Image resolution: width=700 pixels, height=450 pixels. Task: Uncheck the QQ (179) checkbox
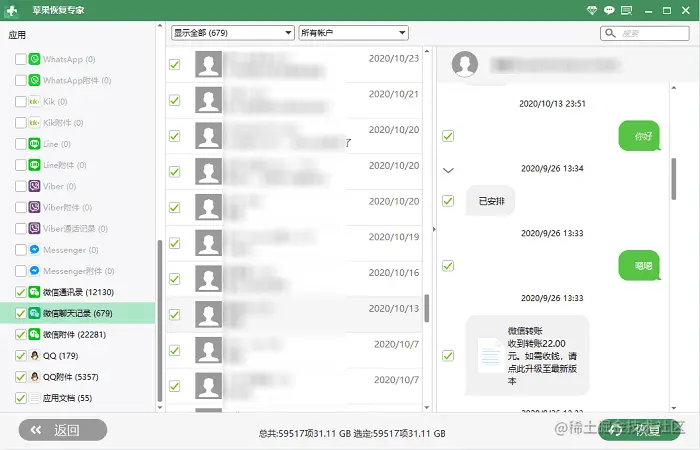tap(21, 355)
